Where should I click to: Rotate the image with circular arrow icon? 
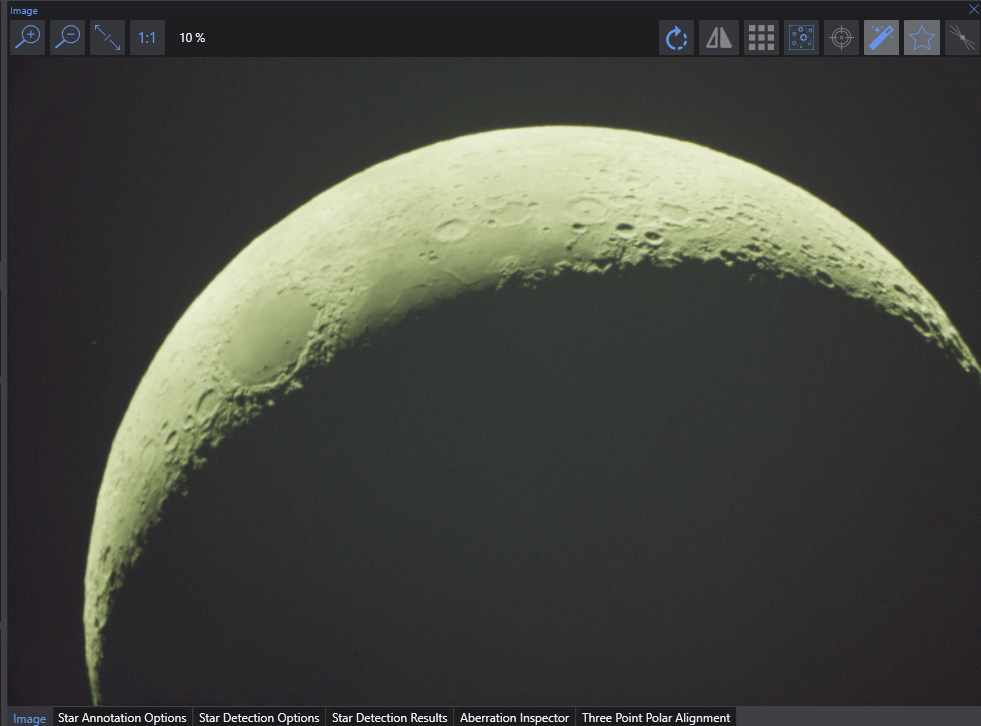(677, 38)
